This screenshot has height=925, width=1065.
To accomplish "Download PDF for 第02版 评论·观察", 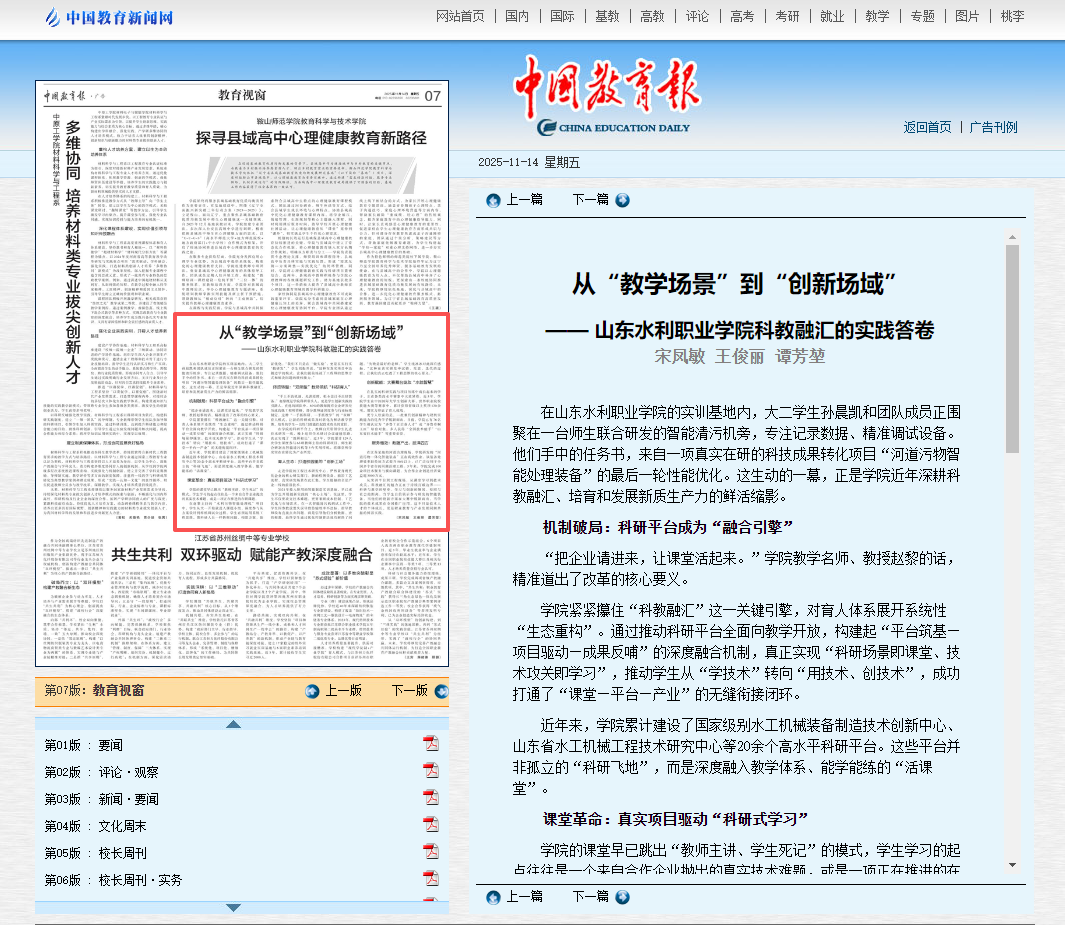I will pyautogui.click(x=431, y=772).
